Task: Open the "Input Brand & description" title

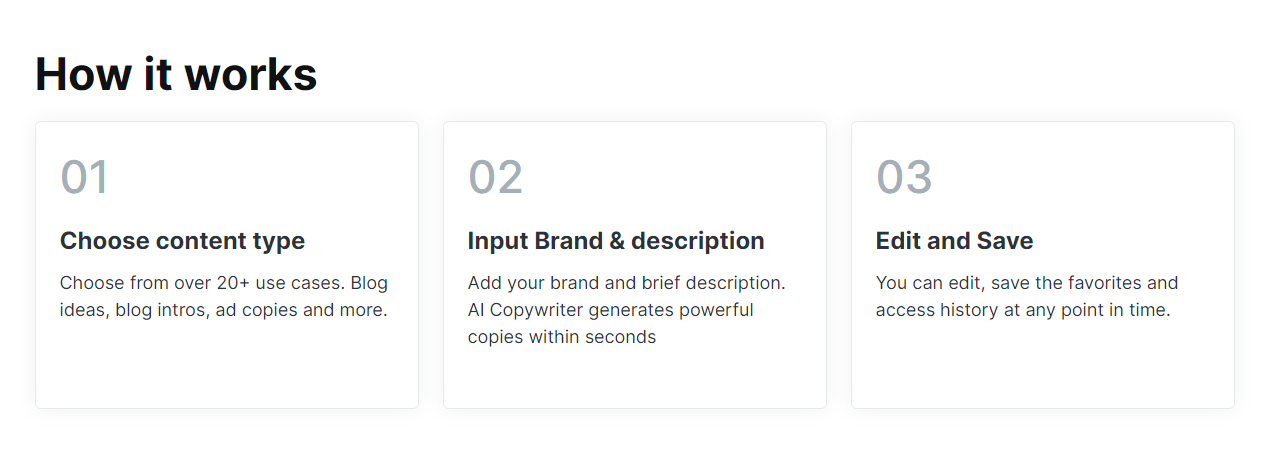Action: pyautogui.click(x=615, y=241)
